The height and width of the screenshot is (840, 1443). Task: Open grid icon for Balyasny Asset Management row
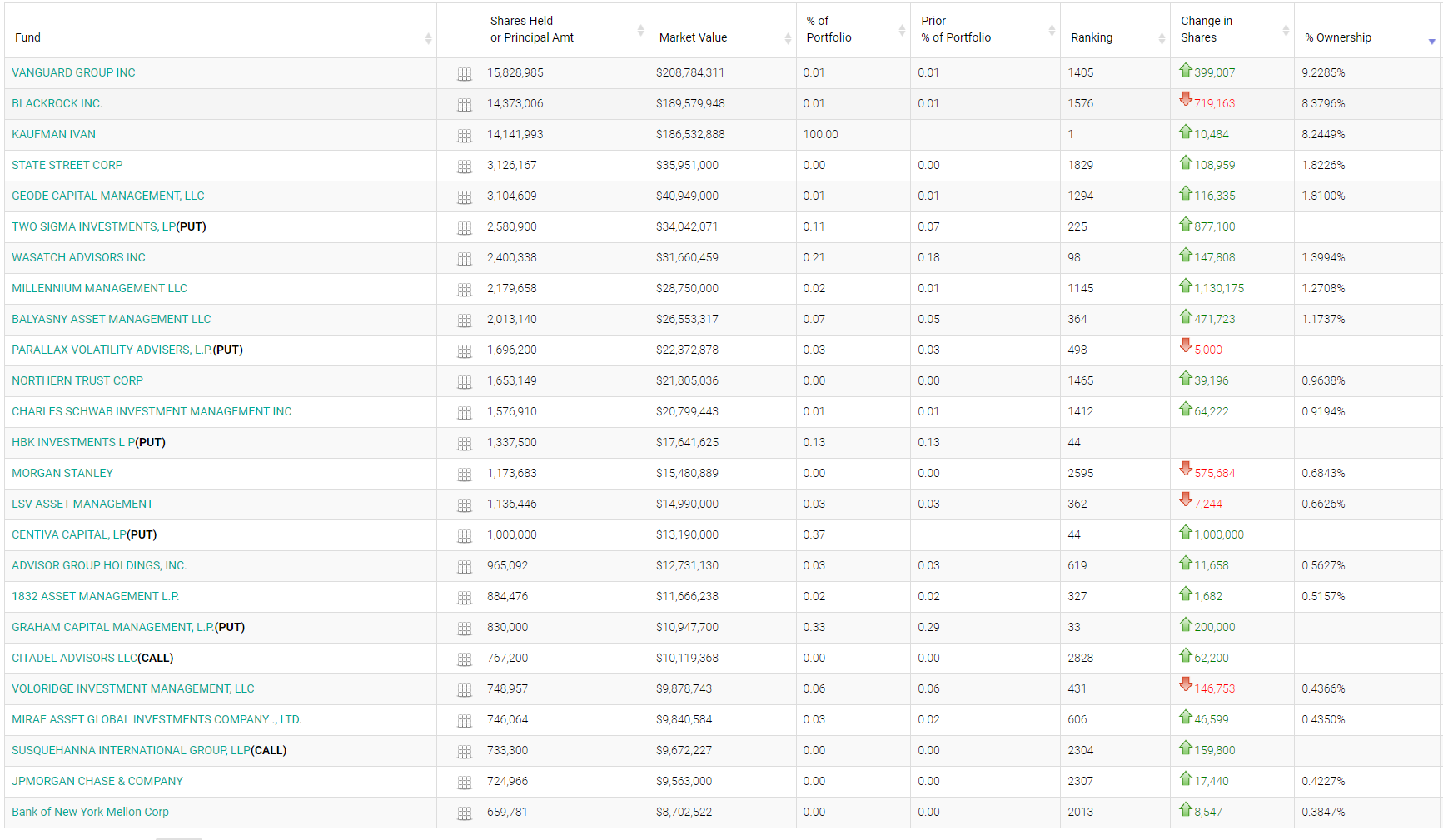pyautogui.click(x=465, y=321)
